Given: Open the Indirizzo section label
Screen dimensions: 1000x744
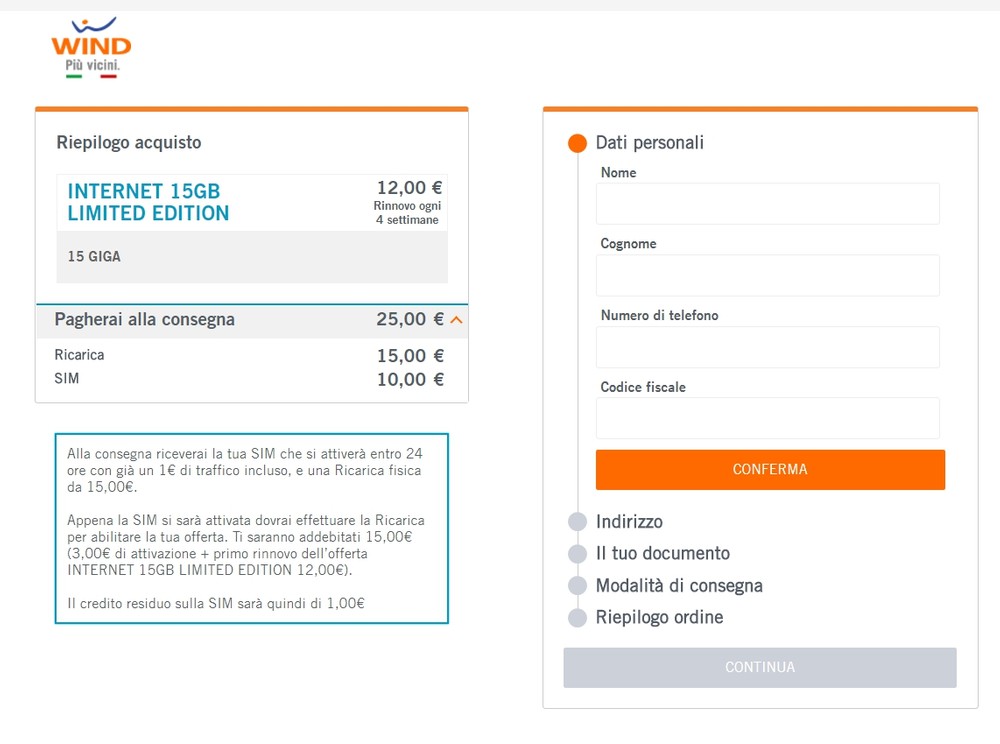Looking at the screenshot, I should pos(629,522).
